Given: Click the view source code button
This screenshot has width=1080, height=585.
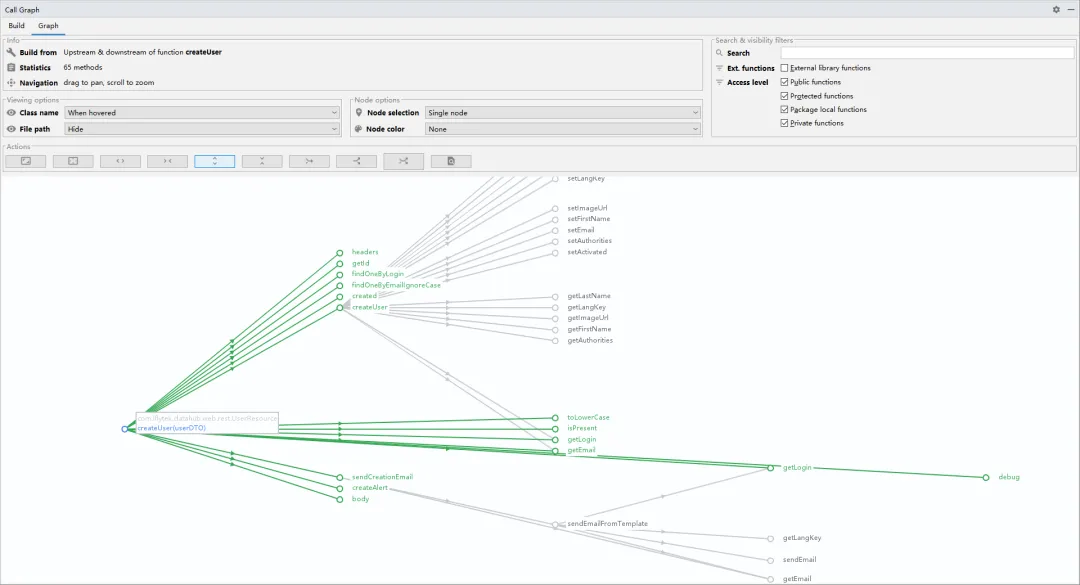Looking at the screenshot, I should [x=451, y=161].
